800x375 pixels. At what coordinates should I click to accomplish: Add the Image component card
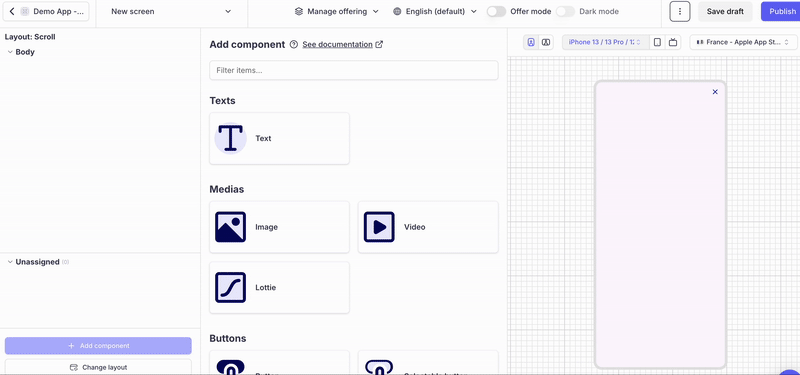280,227
